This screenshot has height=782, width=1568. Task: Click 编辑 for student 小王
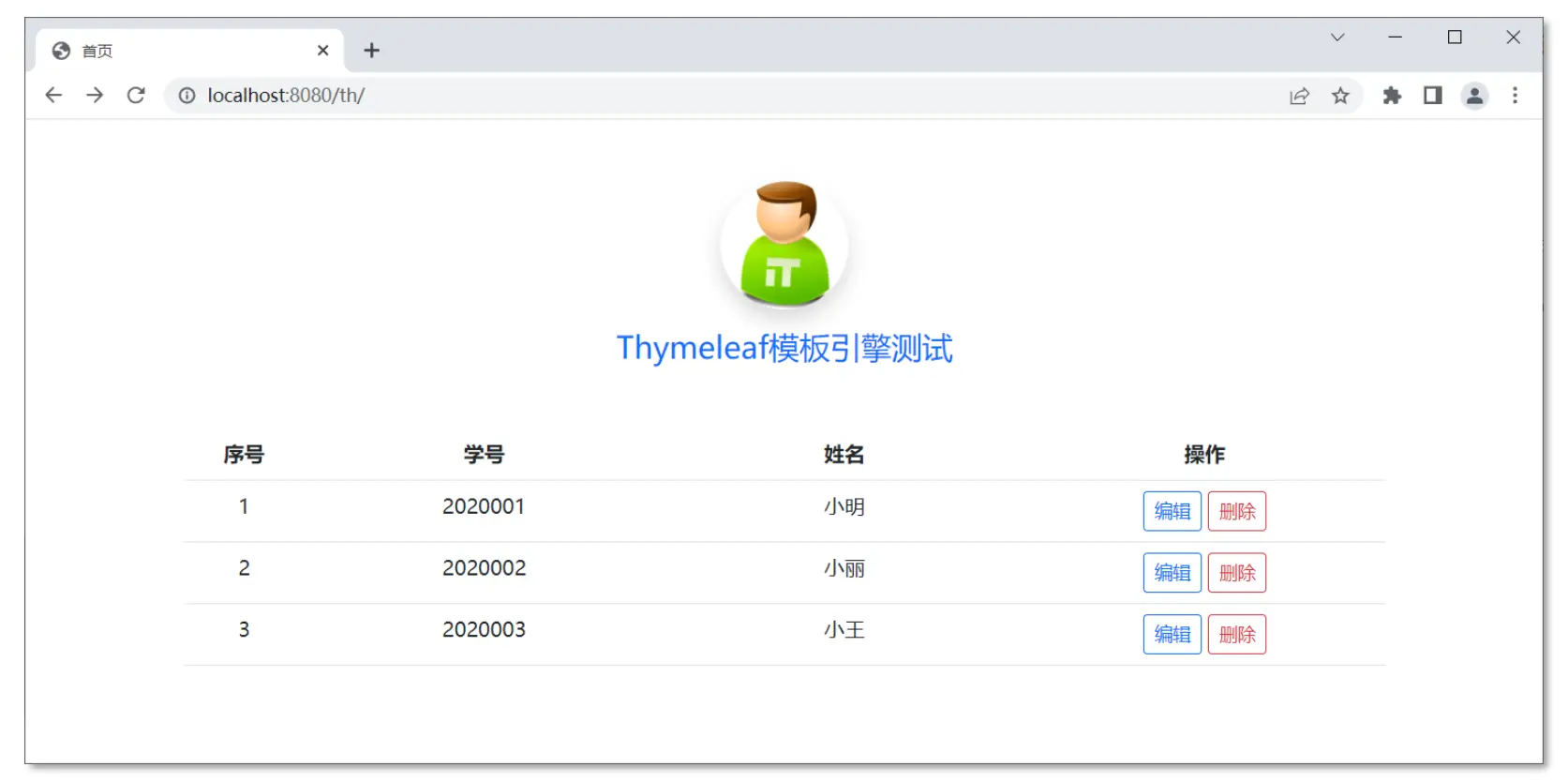(1172, 635)
